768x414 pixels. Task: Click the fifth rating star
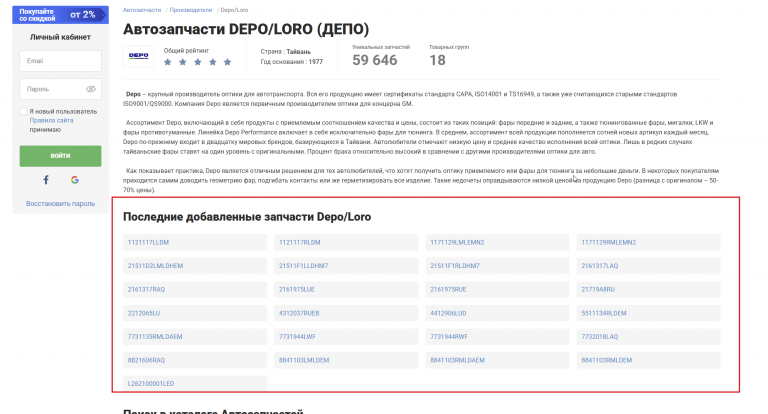point(227,62)
